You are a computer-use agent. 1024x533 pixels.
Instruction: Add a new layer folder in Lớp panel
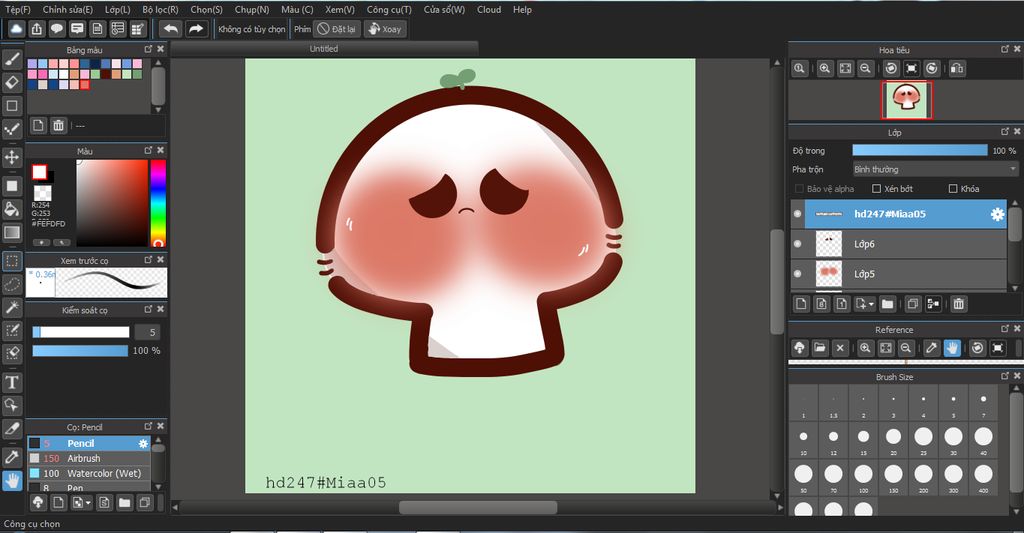point(888,304)
